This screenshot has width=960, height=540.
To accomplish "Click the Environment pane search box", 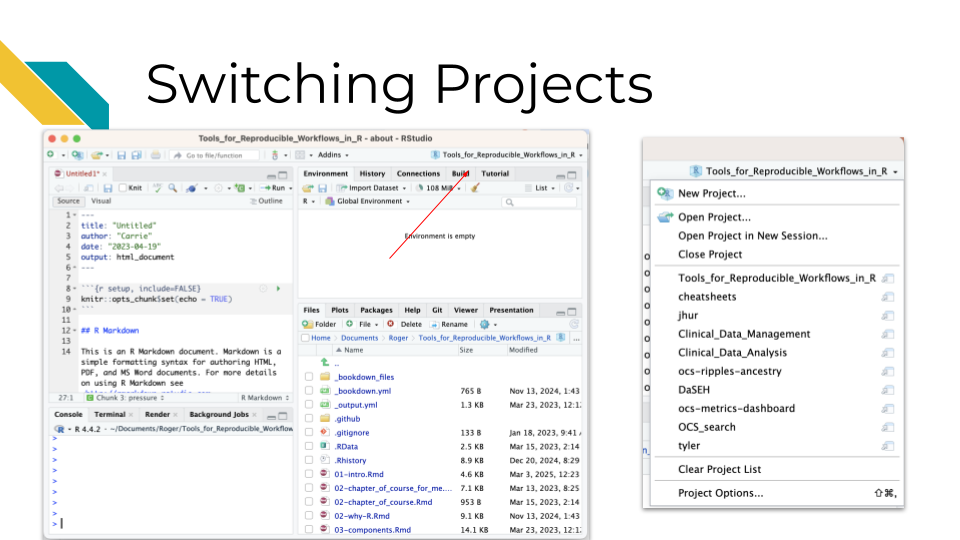I will [539, 202].
